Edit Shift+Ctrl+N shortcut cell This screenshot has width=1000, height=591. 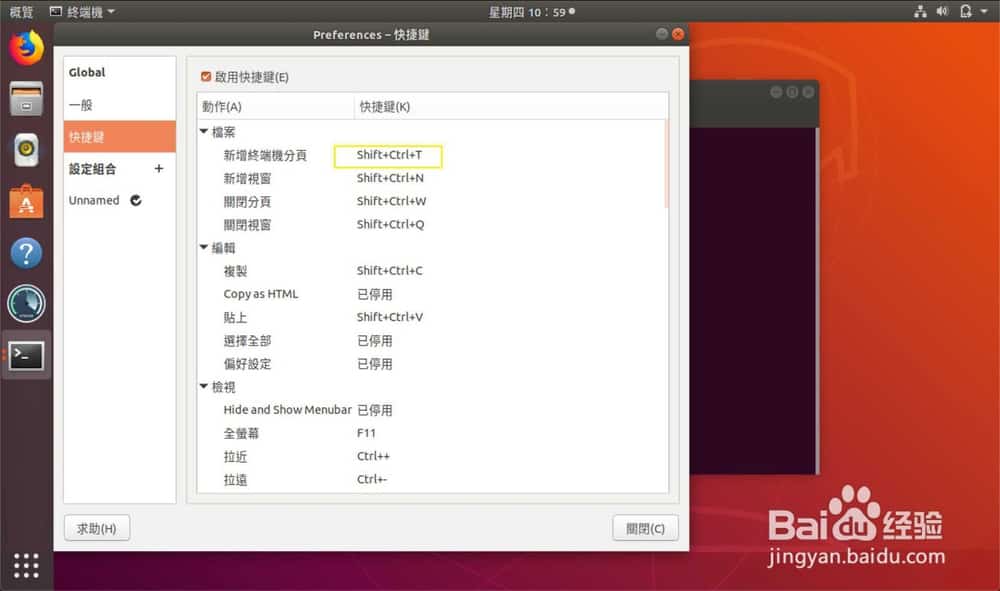(x=390, y=178)
